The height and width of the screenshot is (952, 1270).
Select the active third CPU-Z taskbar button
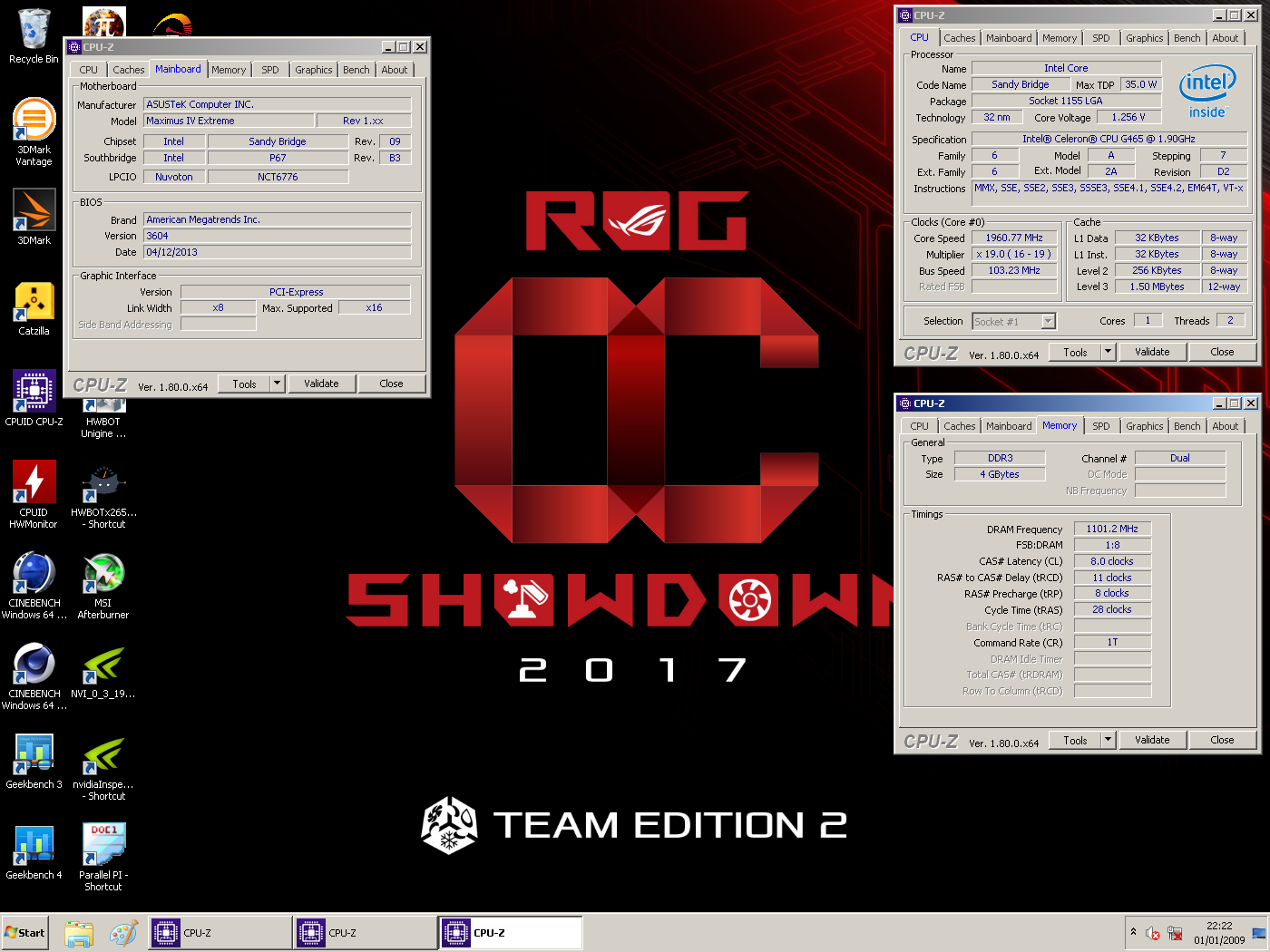coord(511,933)
